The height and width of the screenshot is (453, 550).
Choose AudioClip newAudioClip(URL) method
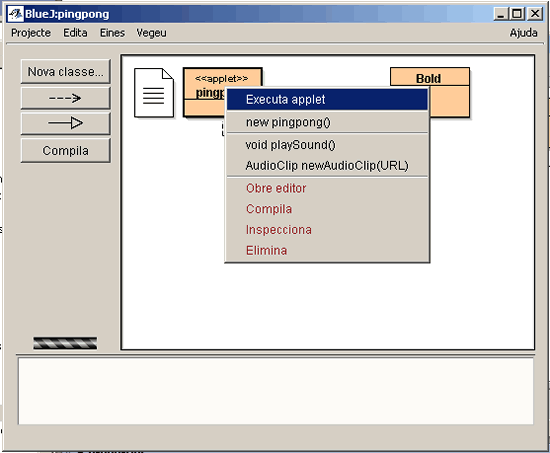(x=327, y=166)
